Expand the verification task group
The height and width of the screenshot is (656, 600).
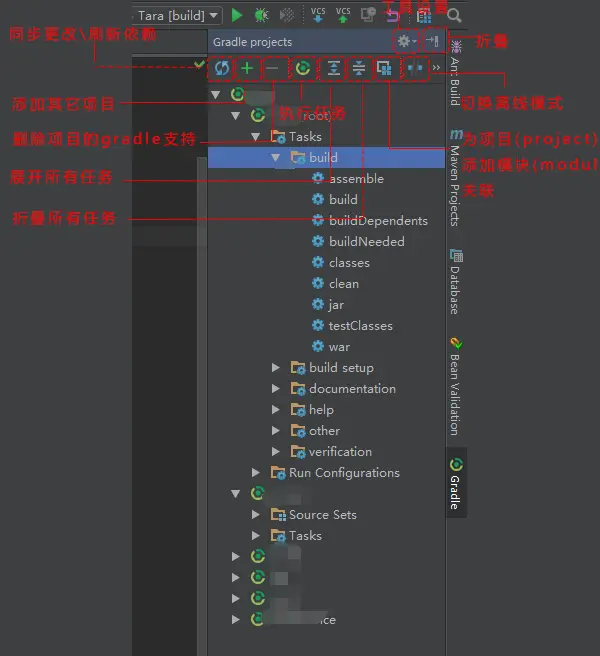[275, 451]
